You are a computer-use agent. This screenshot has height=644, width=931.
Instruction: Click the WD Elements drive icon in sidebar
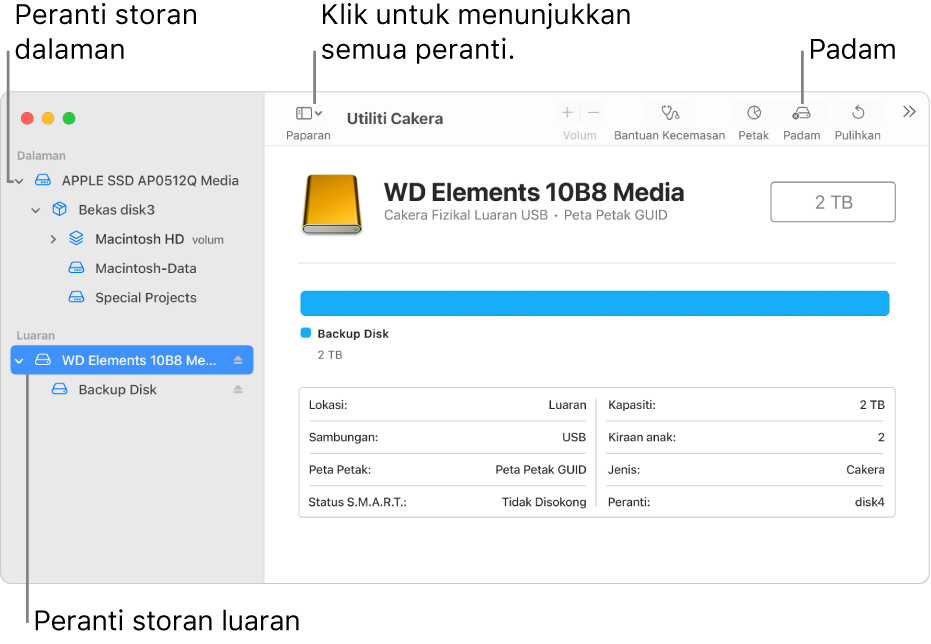(x=43, y=360)
